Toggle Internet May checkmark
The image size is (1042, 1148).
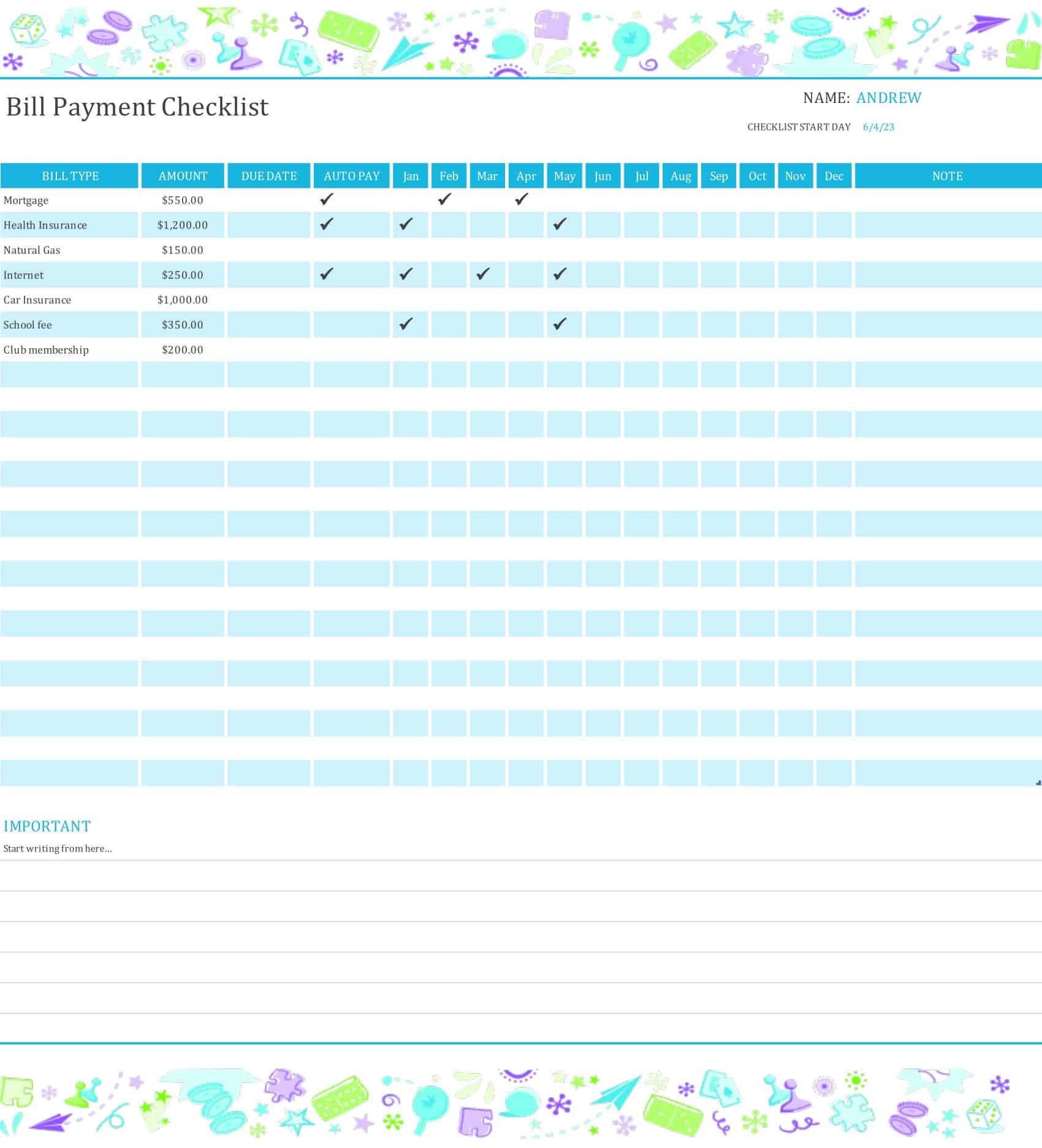coord(560,274)
